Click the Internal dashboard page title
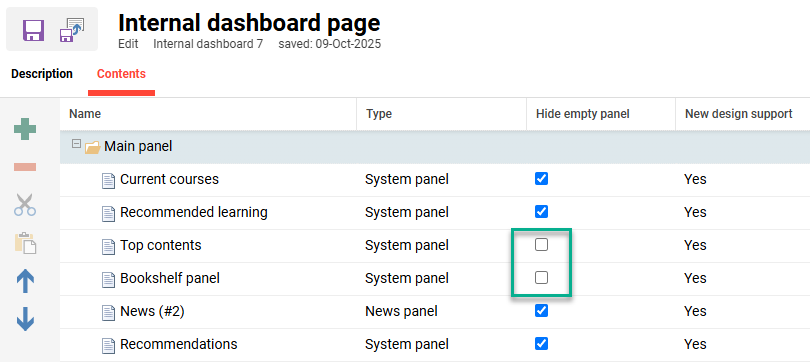The height and width of the screenshot is (362, 810). (250, 23)
